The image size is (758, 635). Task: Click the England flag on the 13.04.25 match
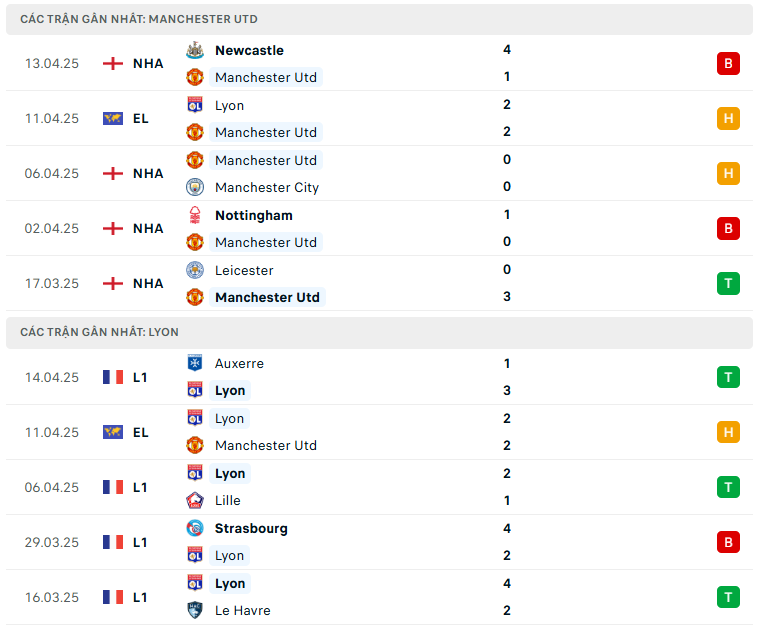tap(113, 64)
